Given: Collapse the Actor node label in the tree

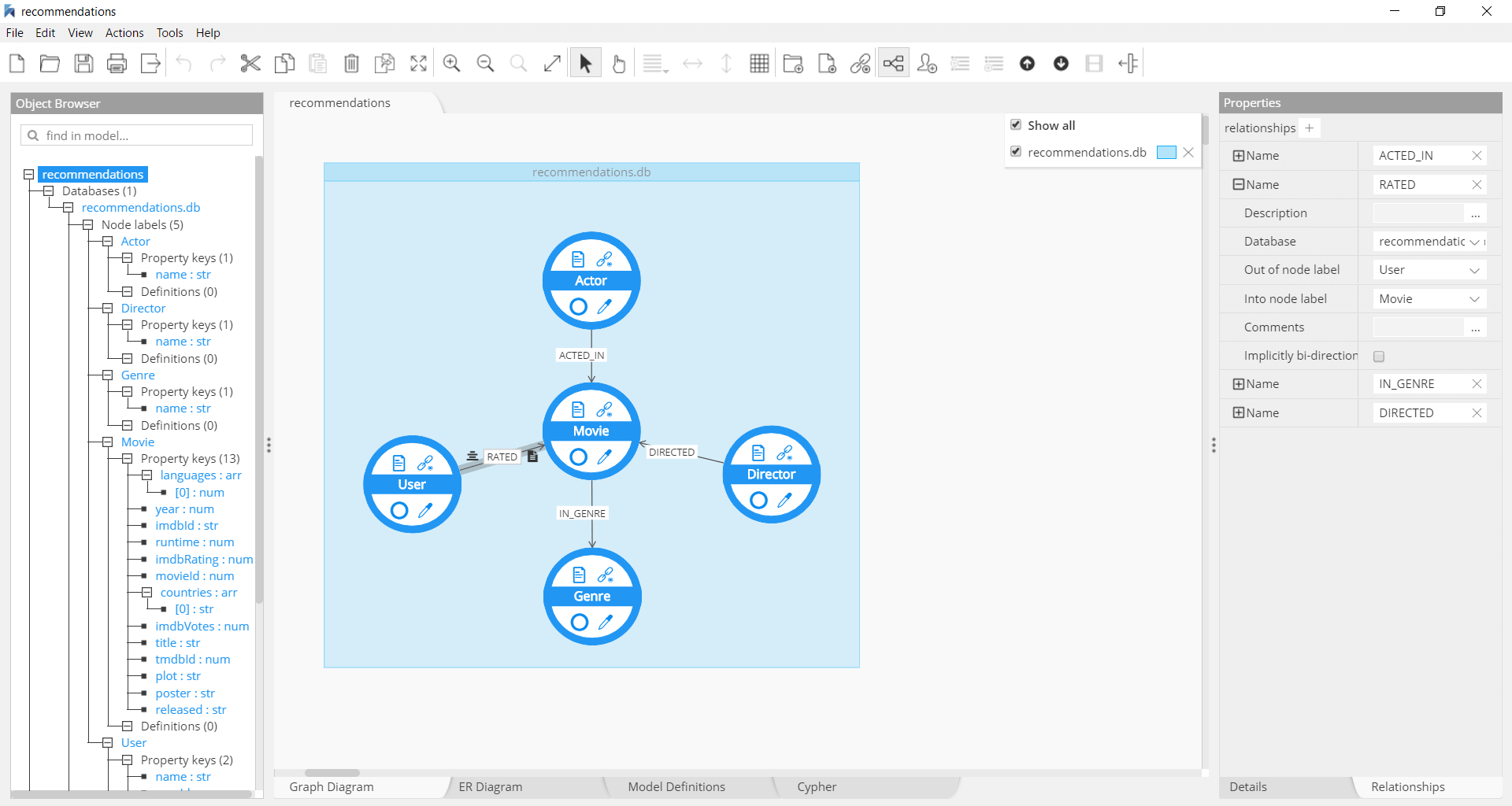Looking at the screenshot, I should [108, 242].
